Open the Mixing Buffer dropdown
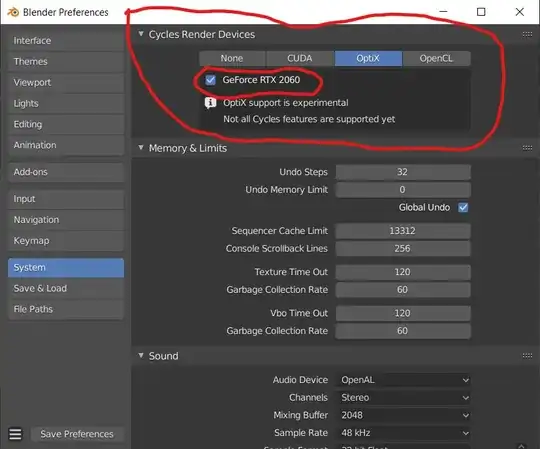The image size is (540, 449). (x=403, y=415)
